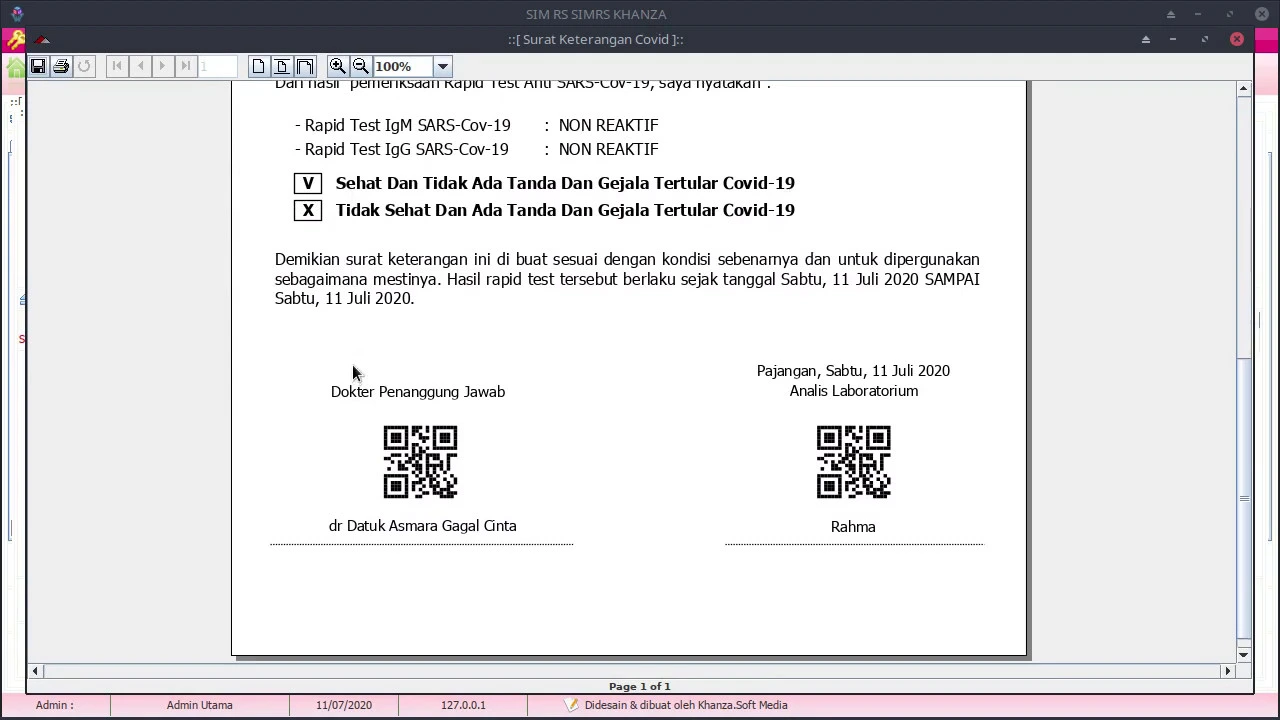Viewport: 1280px width, 720px height.
Task: Click horizontal scrollbar right arrow
Action: [1228, 671]
